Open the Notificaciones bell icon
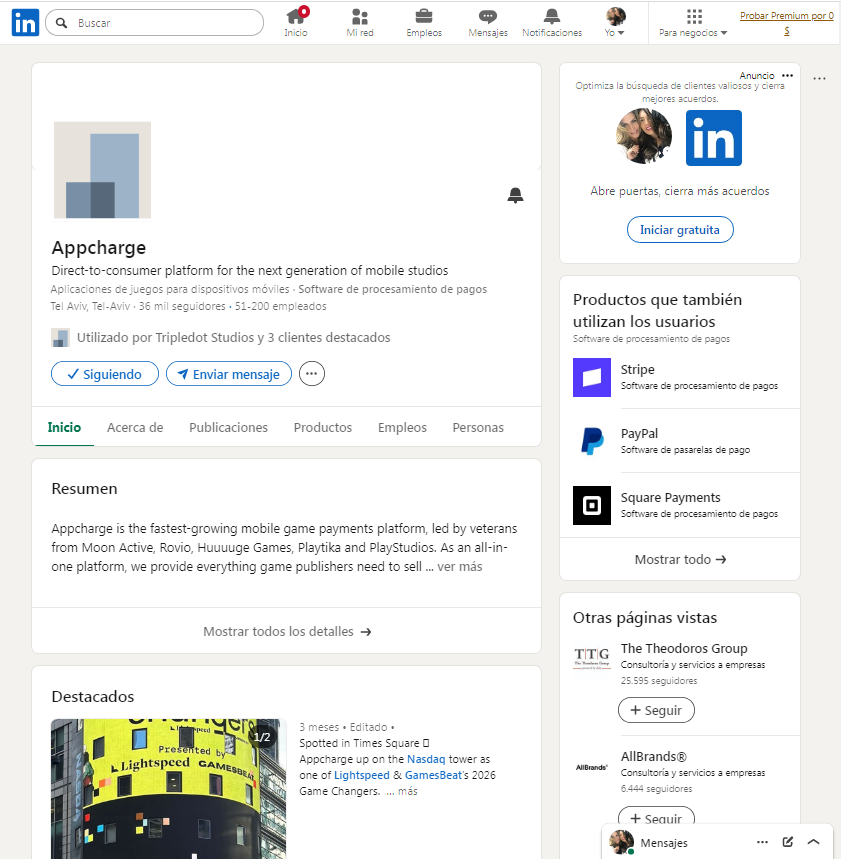841x859 pixels. click(x=552, y=22)
